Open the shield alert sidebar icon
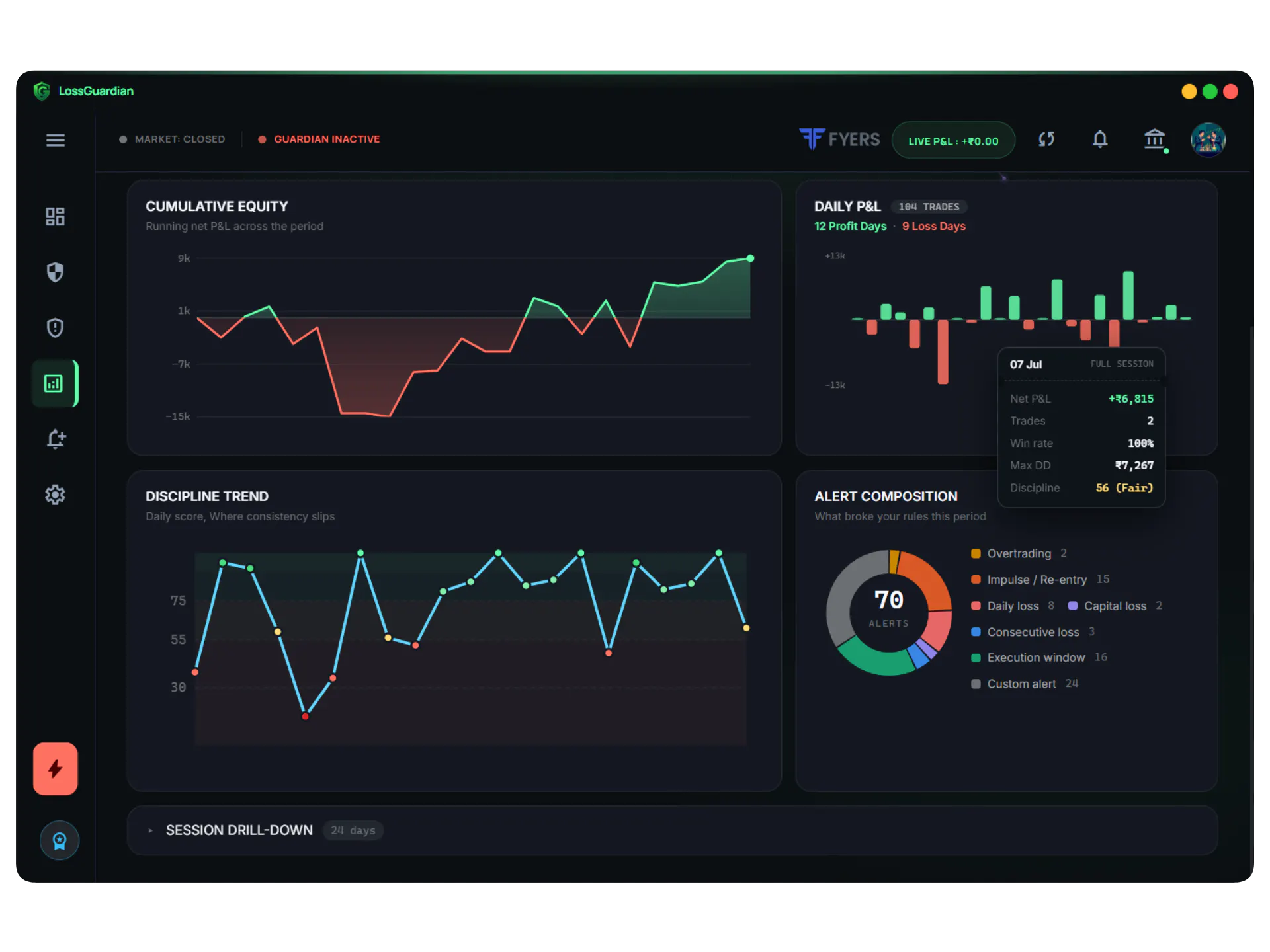The image size is (1270, 952). pos(55,328)
